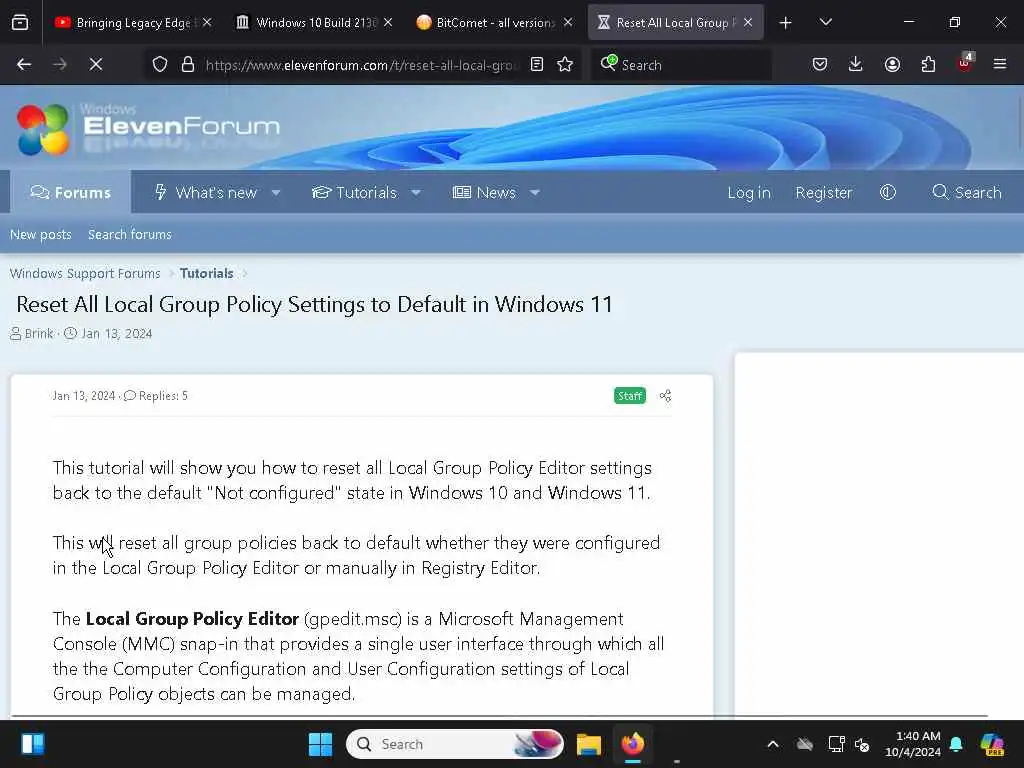Open the Copilot preview taskbar icon
This screenshot has width=1024, height=768.
pyautogui.click(x=991, y=744)
